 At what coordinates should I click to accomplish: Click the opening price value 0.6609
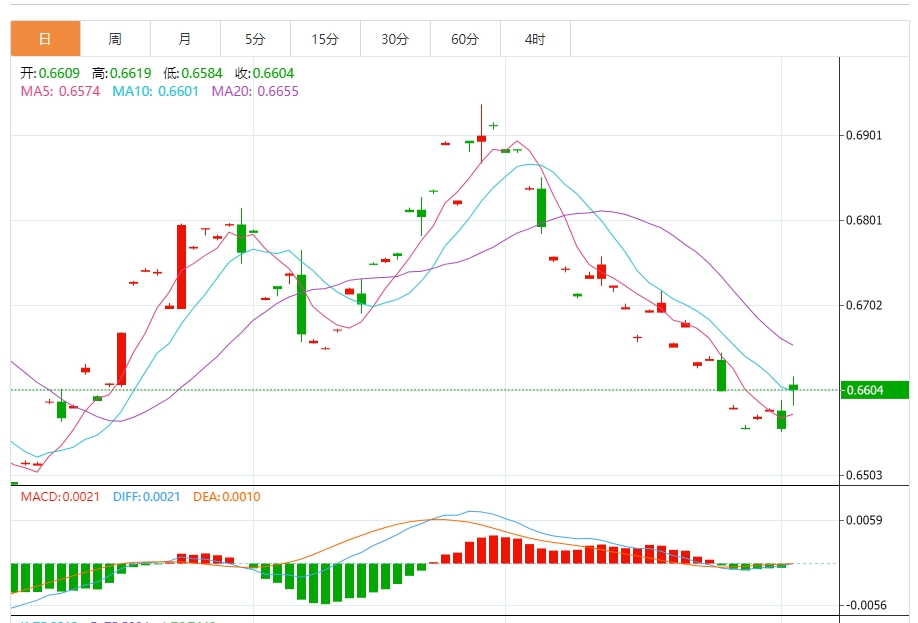click(x=59, y=73)
